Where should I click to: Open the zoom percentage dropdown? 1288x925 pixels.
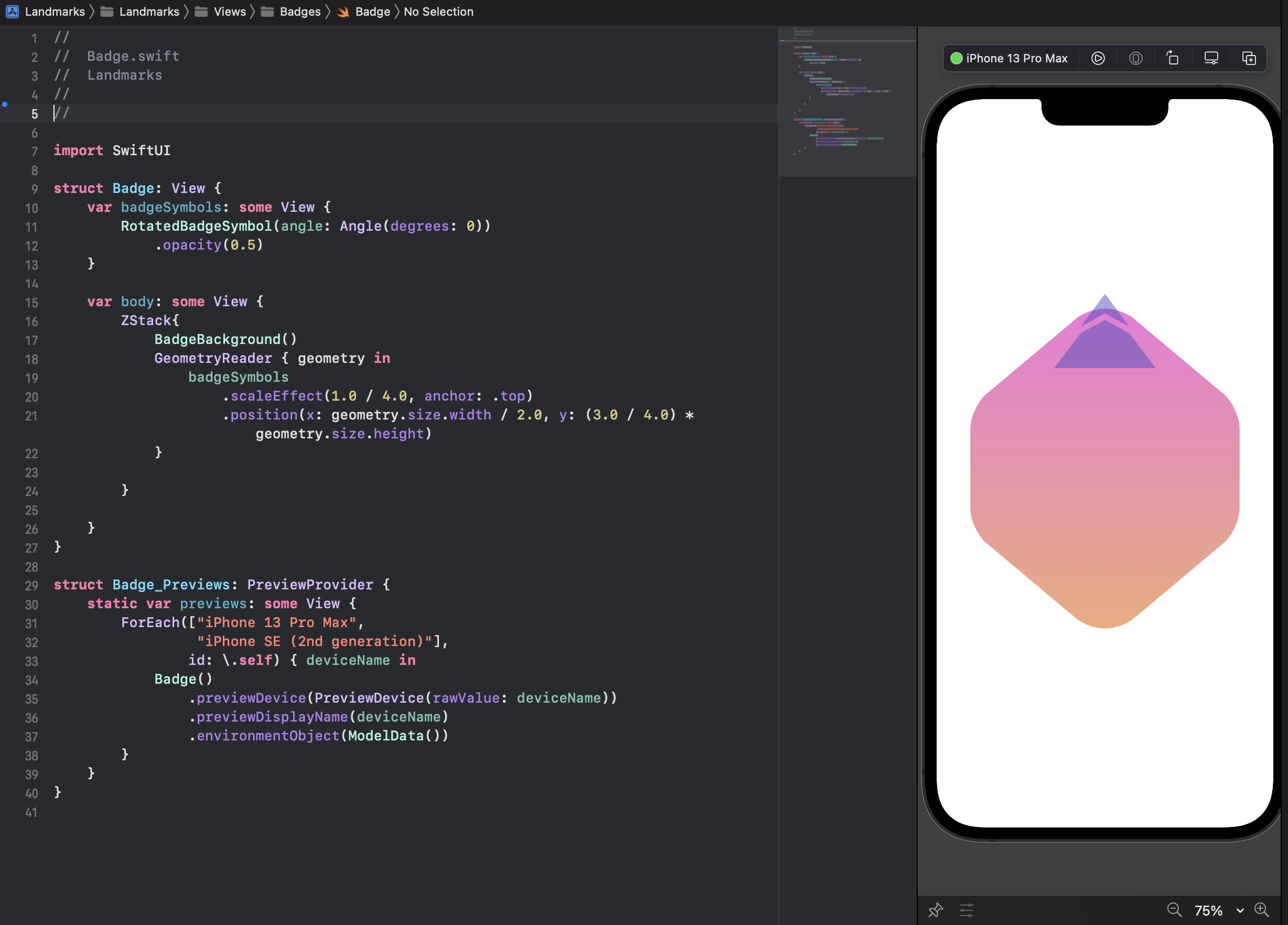click(1241, 910)
